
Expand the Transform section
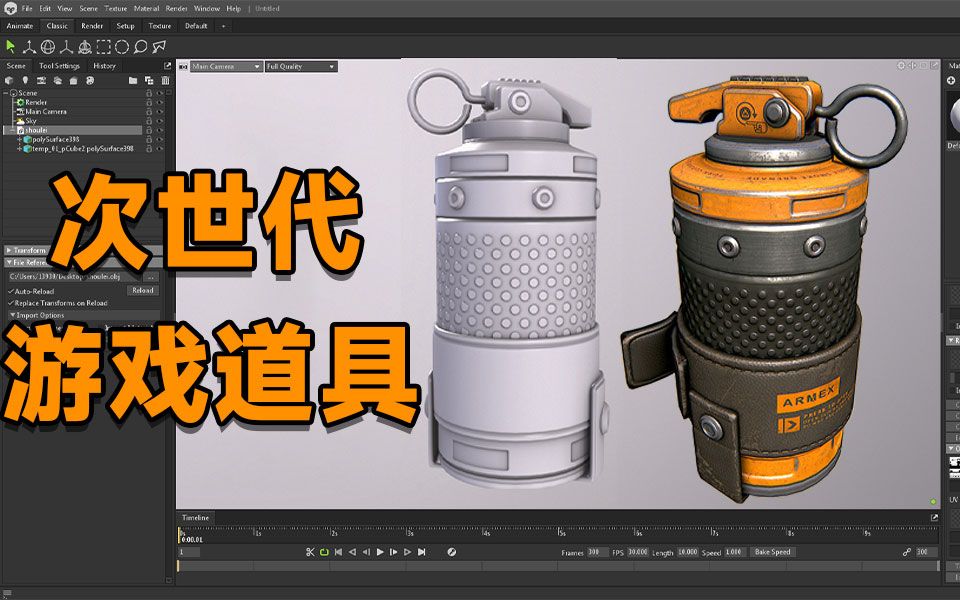click(x=10, y=250)
